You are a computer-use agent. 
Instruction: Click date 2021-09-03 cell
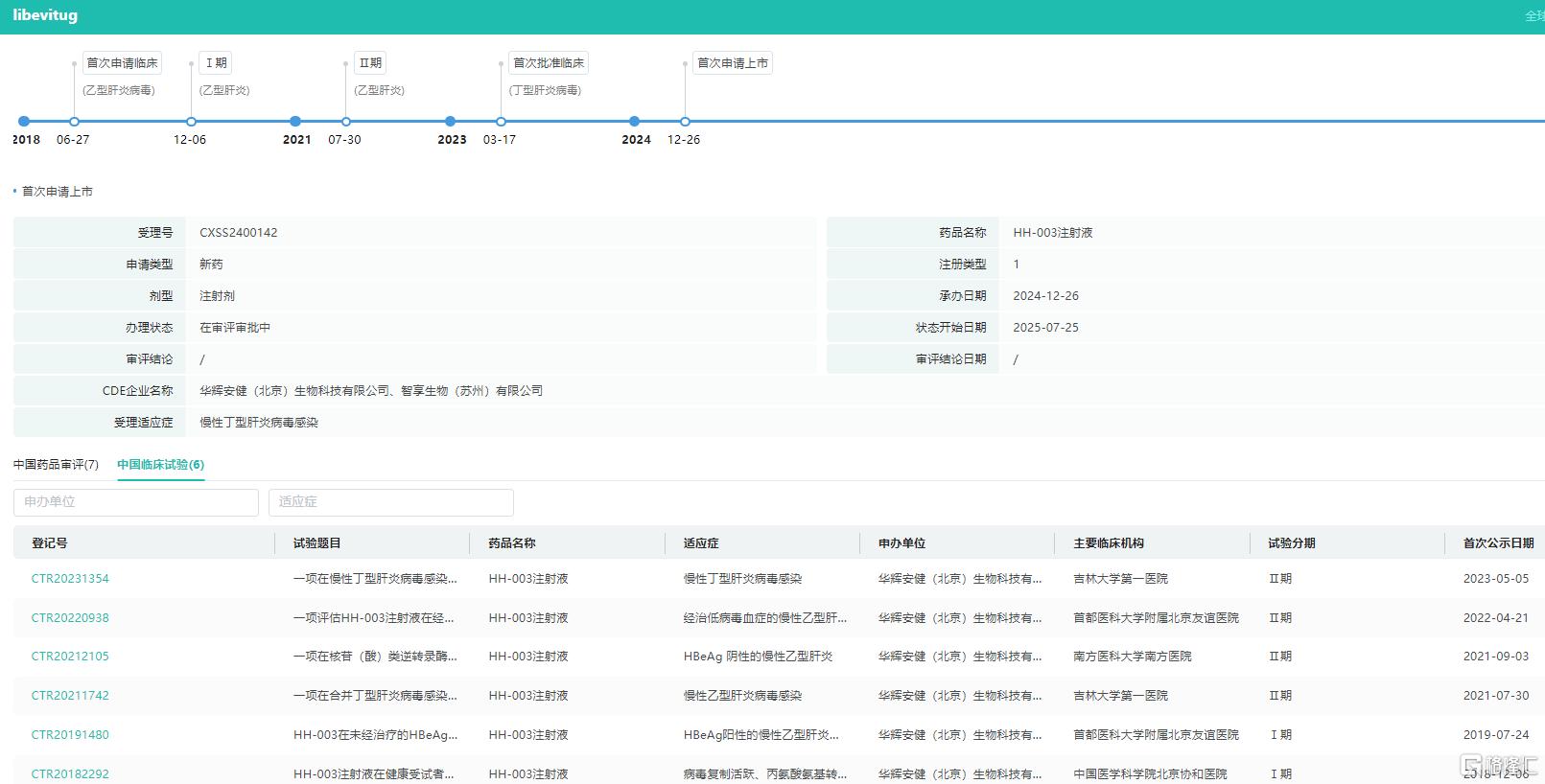(x=1496, y=657)
